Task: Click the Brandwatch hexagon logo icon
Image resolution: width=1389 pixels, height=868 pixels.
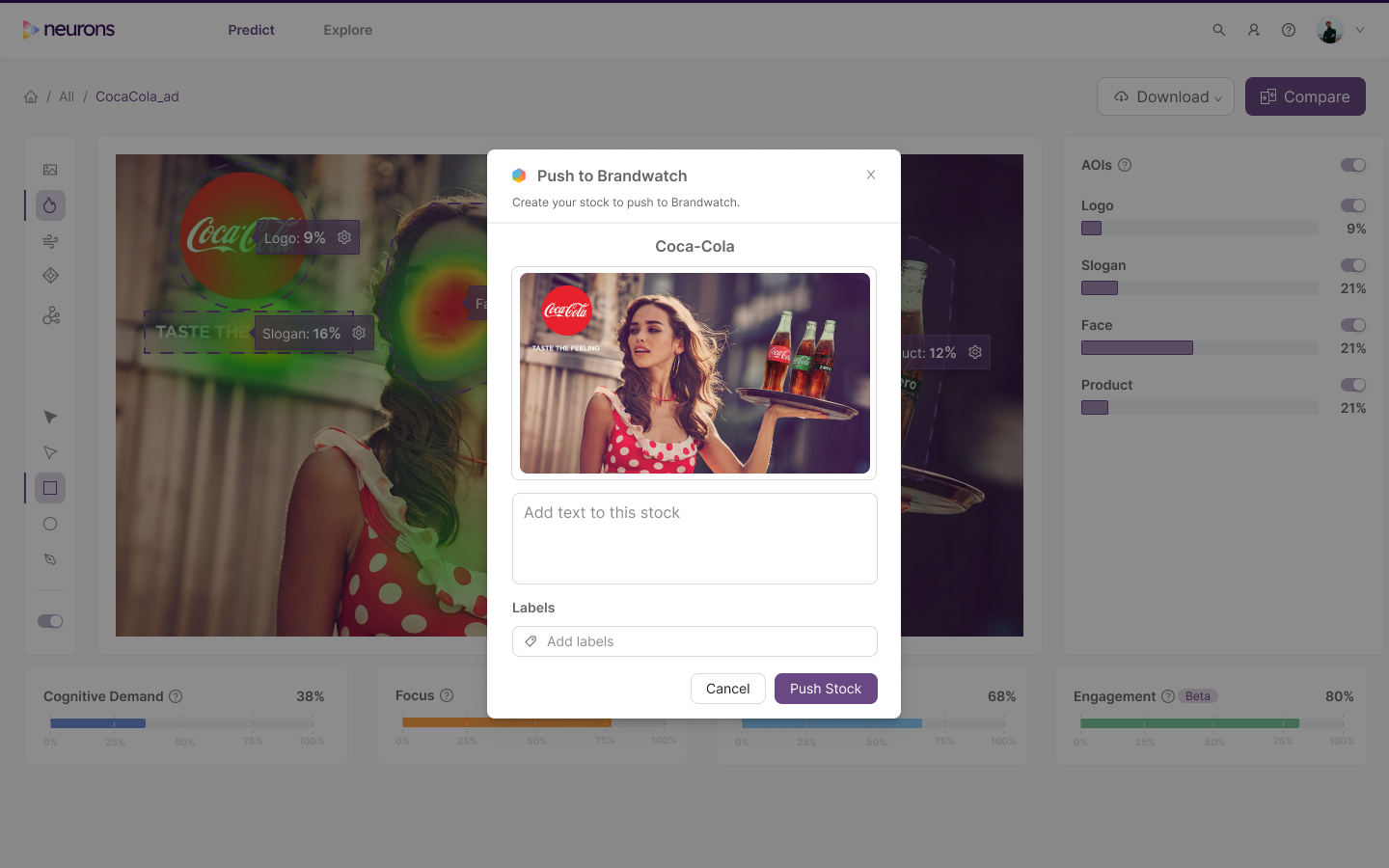Action: click(x=519, y=176)
